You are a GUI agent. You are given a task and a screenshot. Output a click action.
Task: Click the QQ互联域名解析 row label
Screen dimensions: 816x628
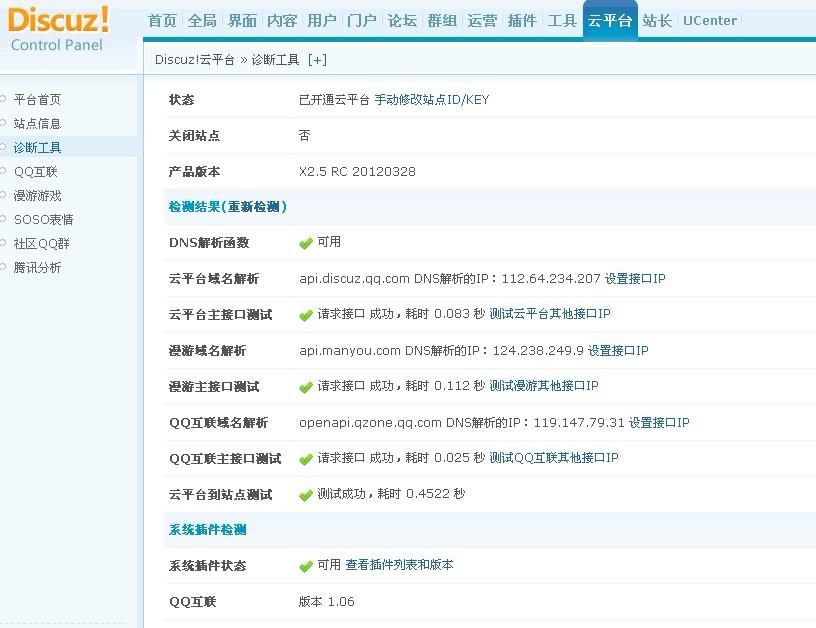[219, 422]
